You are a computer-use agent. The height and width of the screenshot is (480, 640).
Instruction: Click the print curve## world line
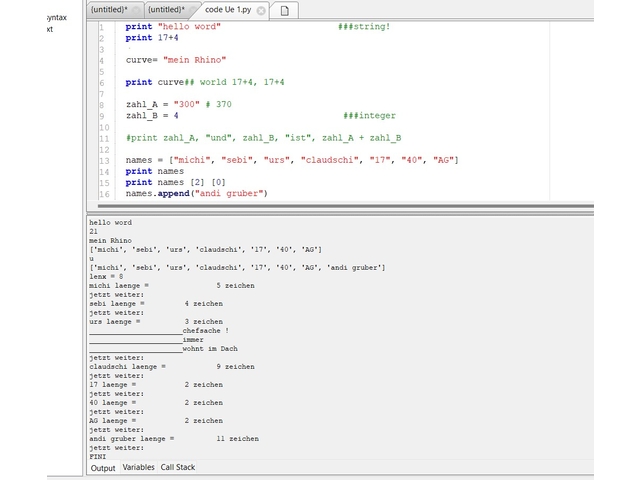point(205,82)
